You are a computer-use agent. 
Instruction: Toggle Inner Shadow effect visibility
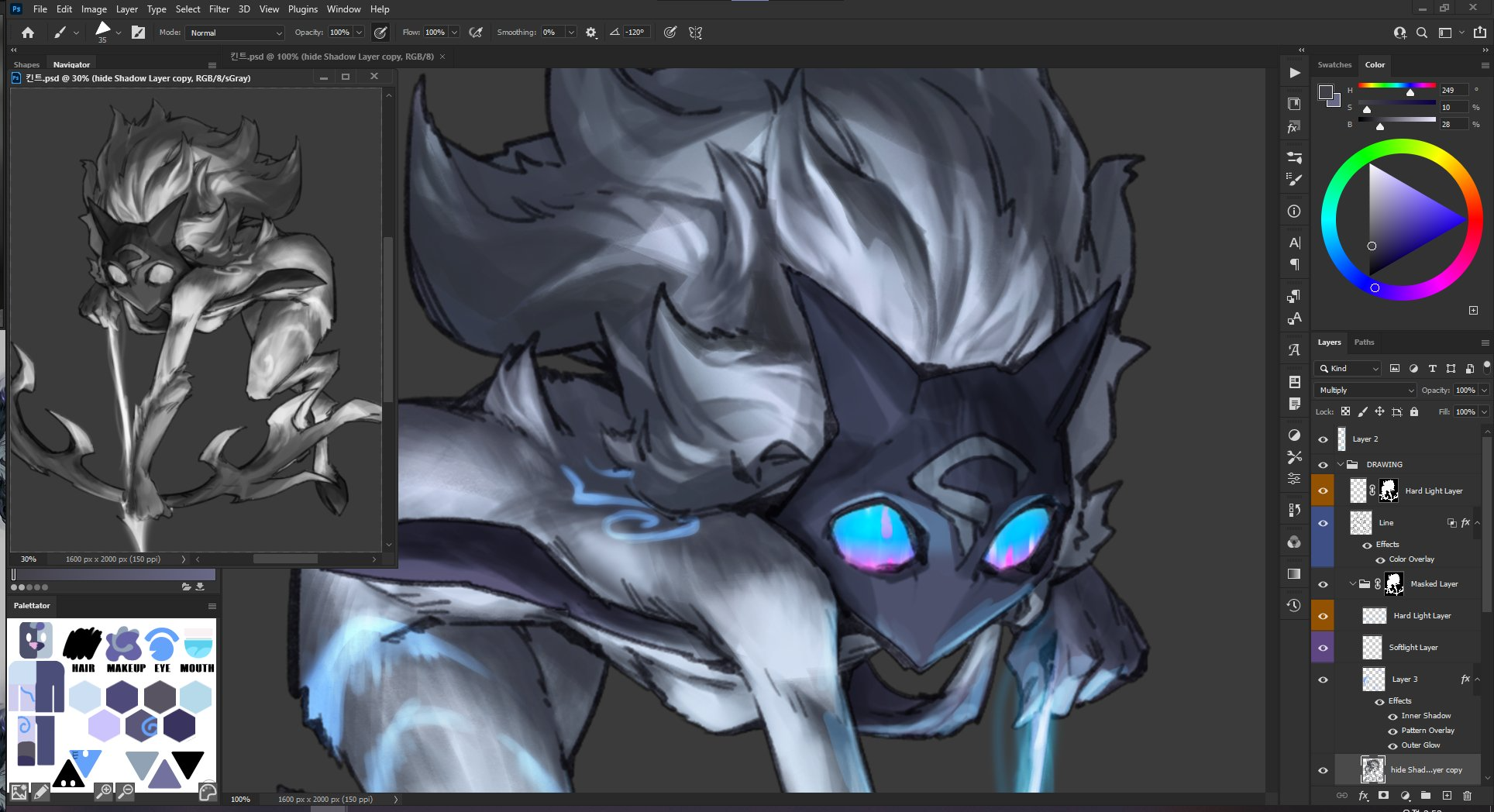[1392, 716]
